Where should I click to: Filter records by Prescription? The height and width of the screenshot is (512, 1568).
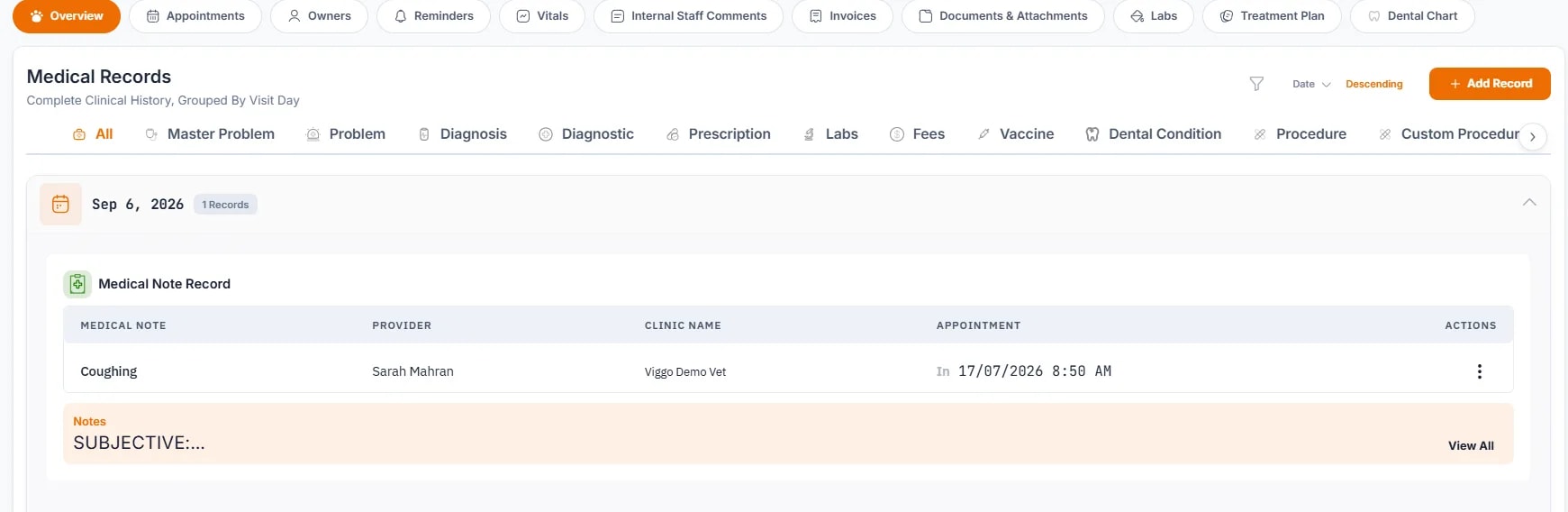718,134
